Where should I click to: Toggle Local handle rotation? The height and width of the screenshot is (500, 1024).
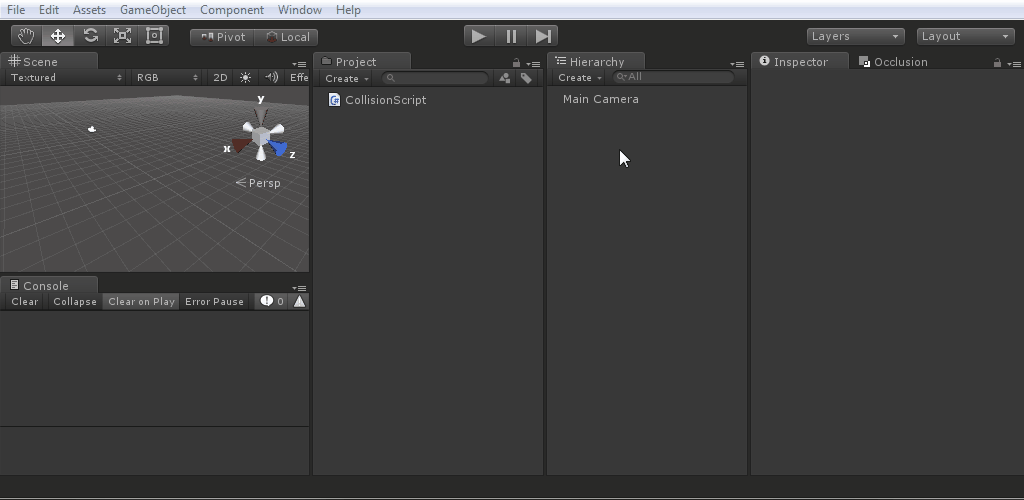pos(287,37)
